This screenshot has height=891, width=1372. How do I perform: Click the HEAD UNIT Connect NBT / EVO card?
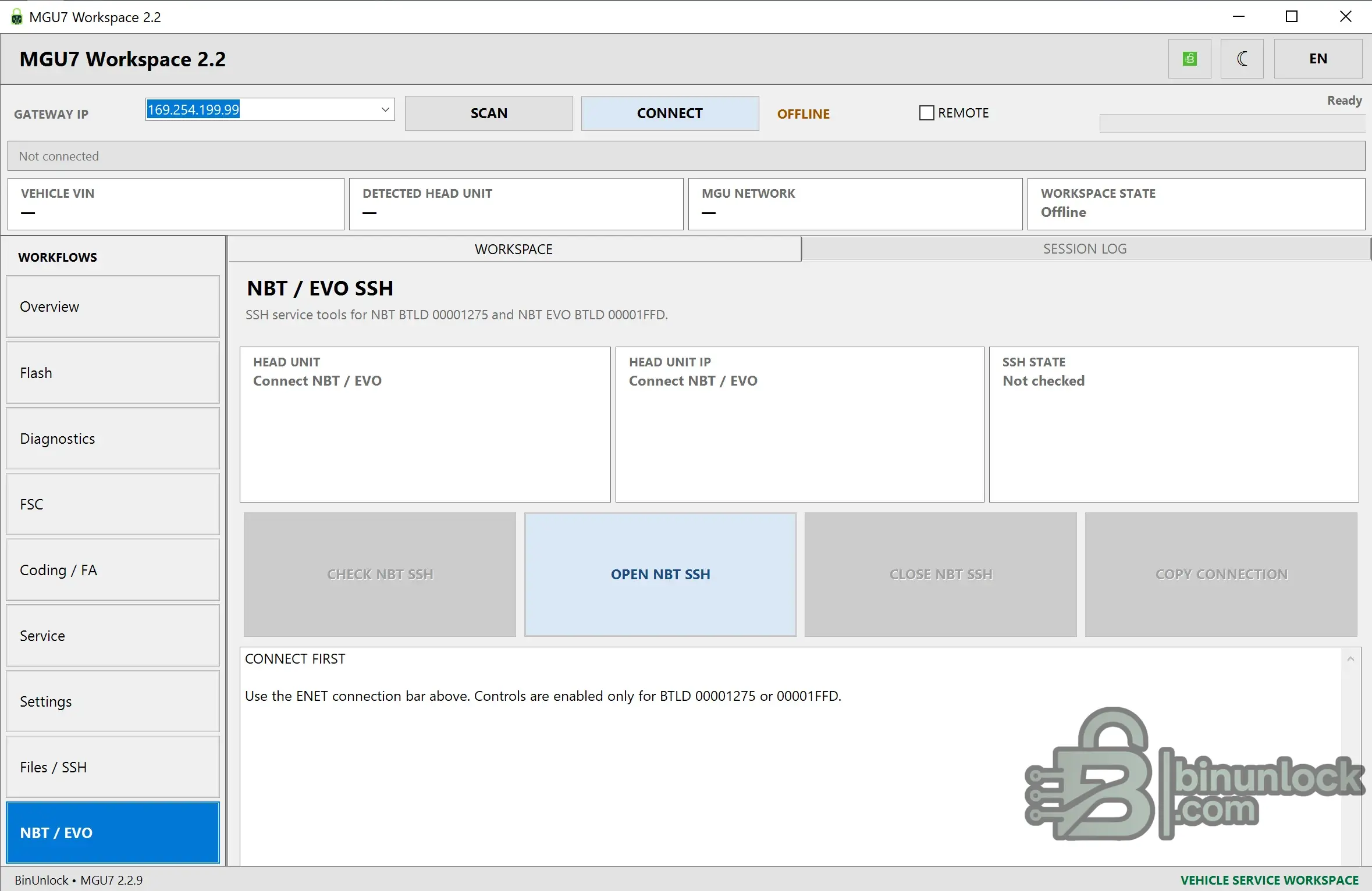pyautogui.click(x=425, y=425)
